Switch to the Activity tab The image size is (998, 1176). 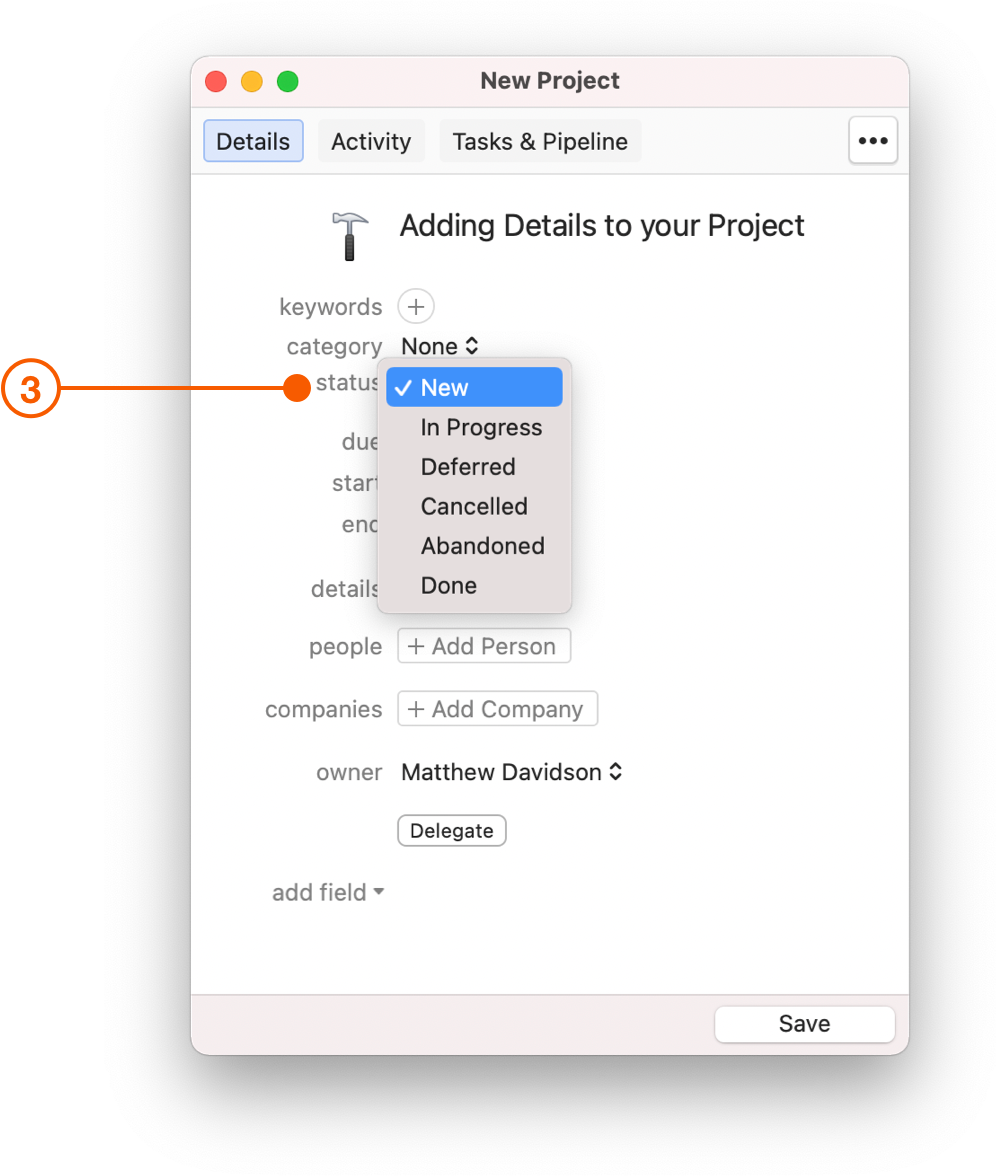[371, 141]
